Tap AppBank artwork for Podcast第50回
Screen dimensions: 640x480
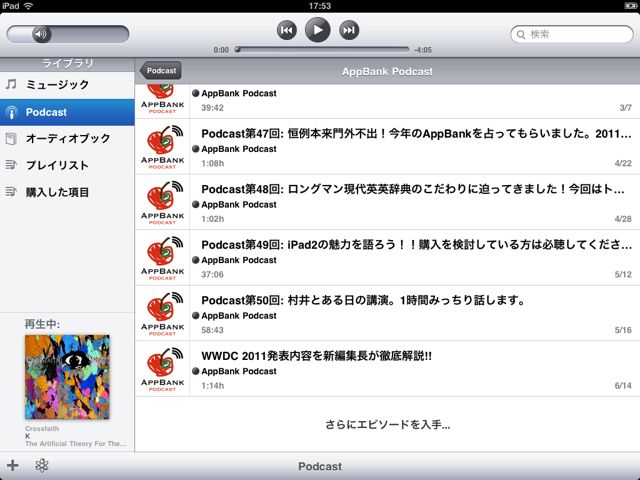tap(162, 313)
